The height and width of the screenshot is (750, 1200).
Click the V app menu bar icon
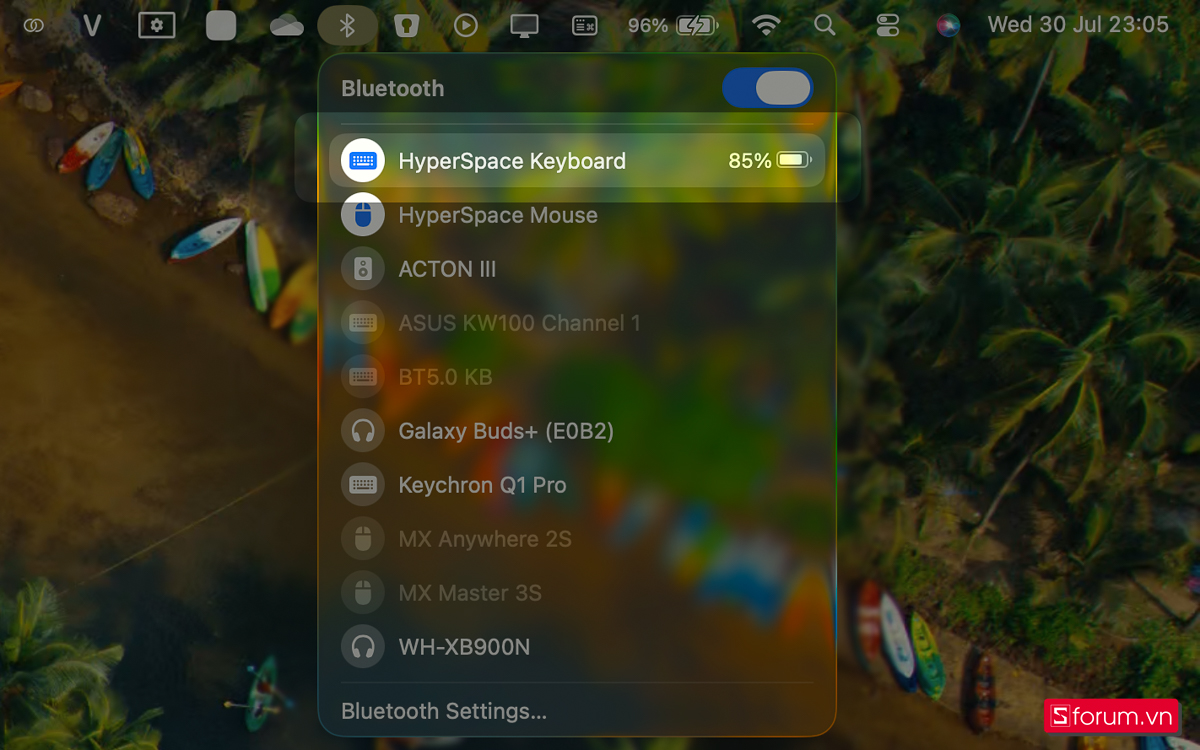click(x=92, y=25)
